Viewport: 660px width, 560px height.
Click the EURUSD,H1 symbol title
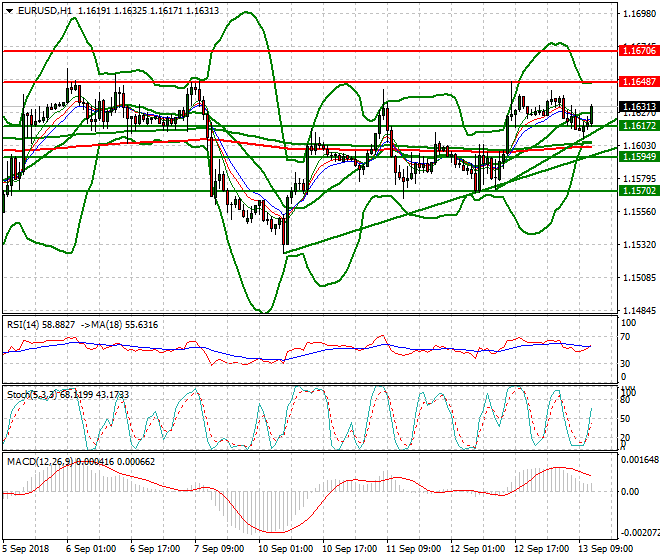41,10
